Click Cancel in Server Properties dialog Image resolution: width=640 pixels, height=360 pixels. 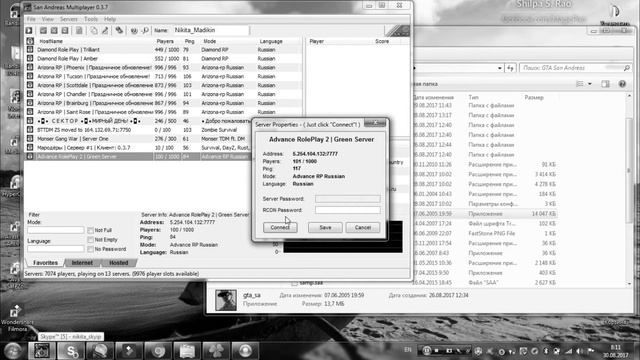(x=363, y=227)
